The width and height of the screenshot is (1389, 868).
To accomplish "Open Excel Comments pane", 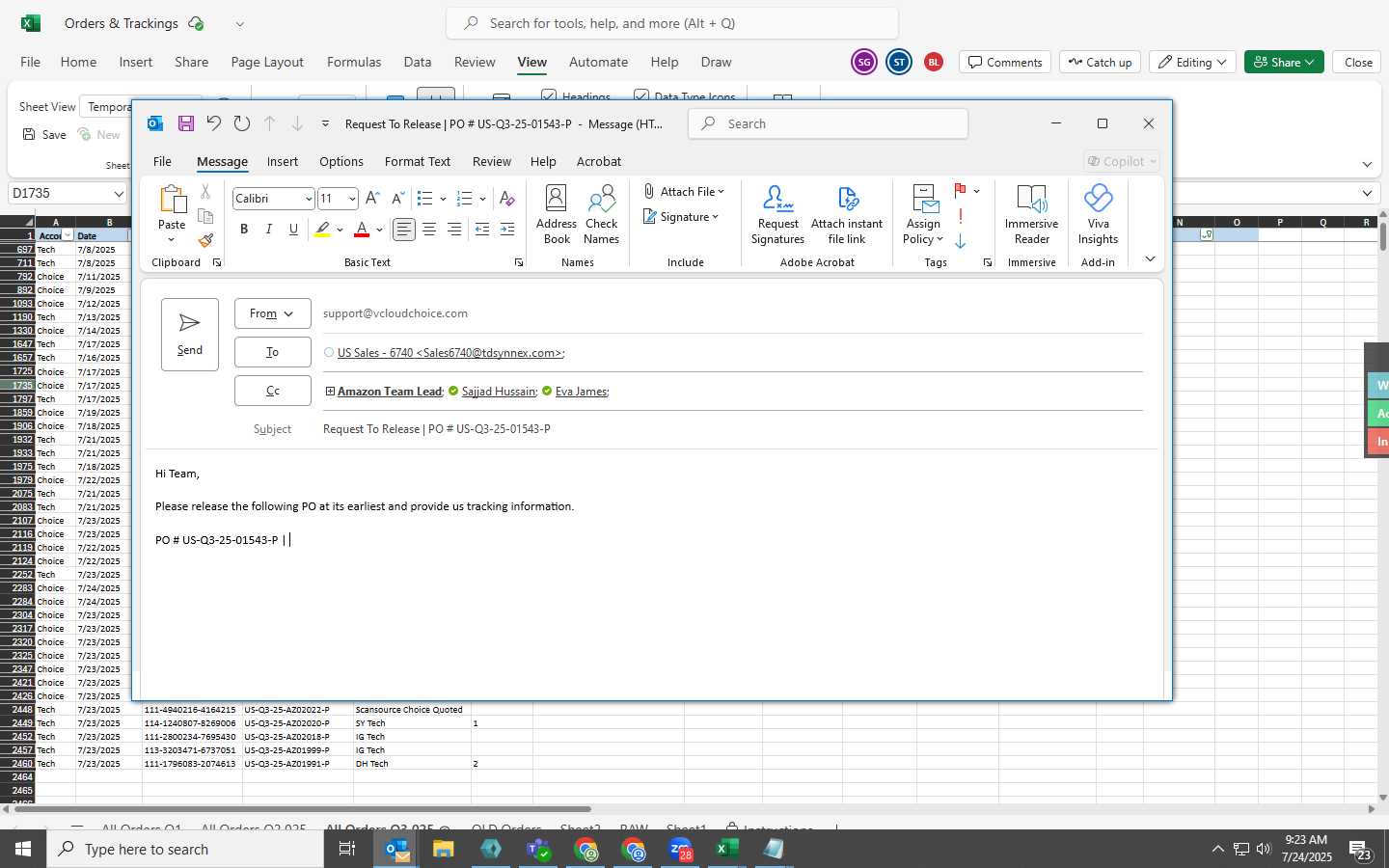I will (x=1005, y=62).
